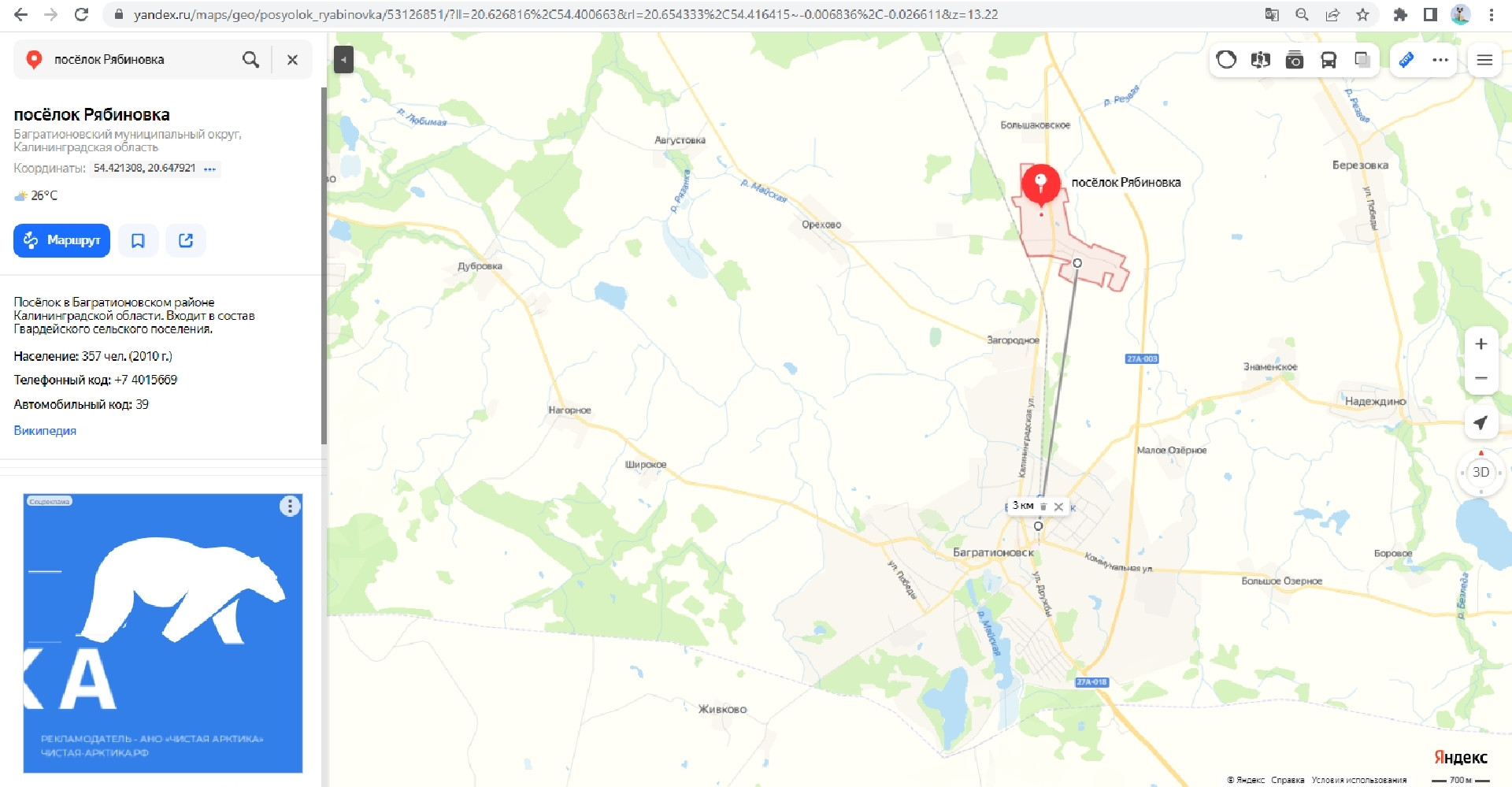Viewport: 1512px width, 787px height.
Task: Toggle public transport layer
Action: click(x=1329, y=60)
